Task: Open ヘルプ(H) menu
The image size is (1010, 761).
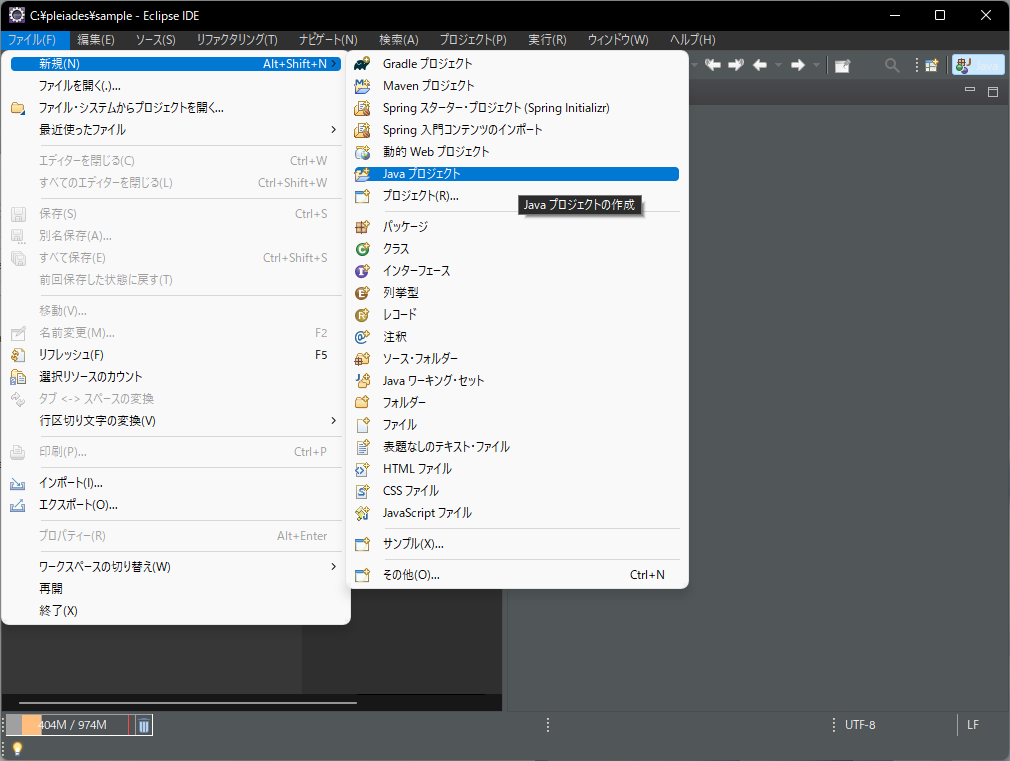Action: pos(692,40)
